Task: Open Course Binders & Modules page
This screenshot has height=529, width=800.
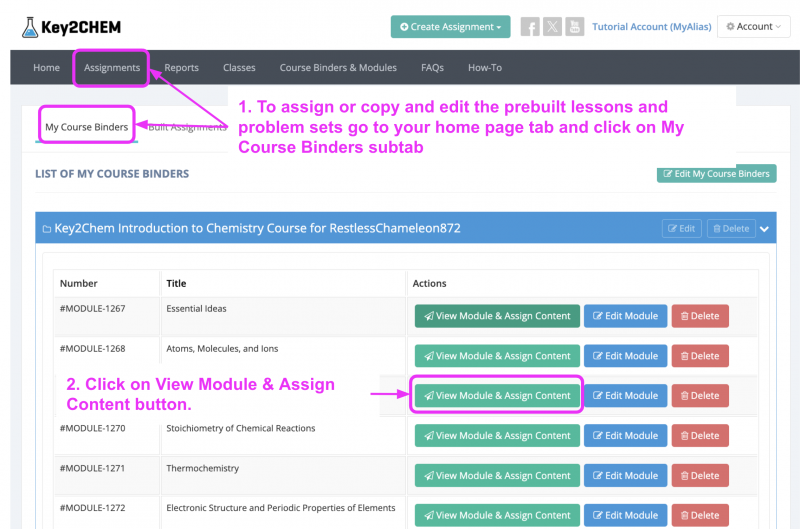Action: pyautogui.click(x=338, y=68)
